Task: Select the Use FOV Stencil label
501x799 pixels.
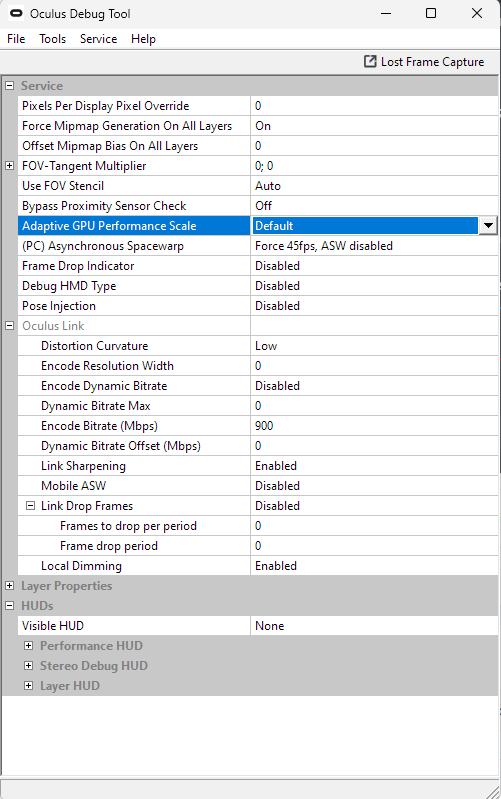Action: [x=63, y=185]
